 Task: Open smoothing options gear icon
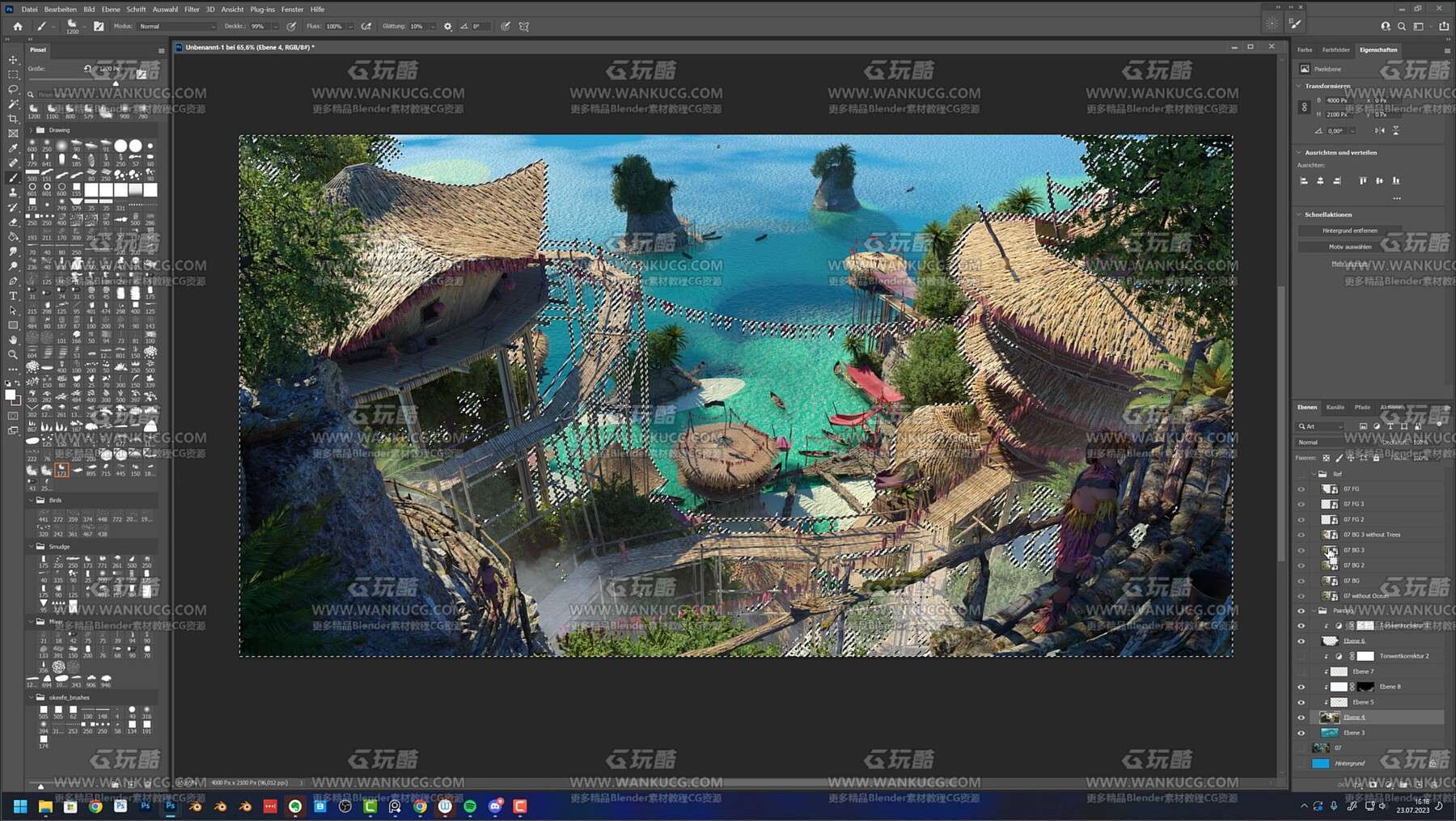click(447, 26)
